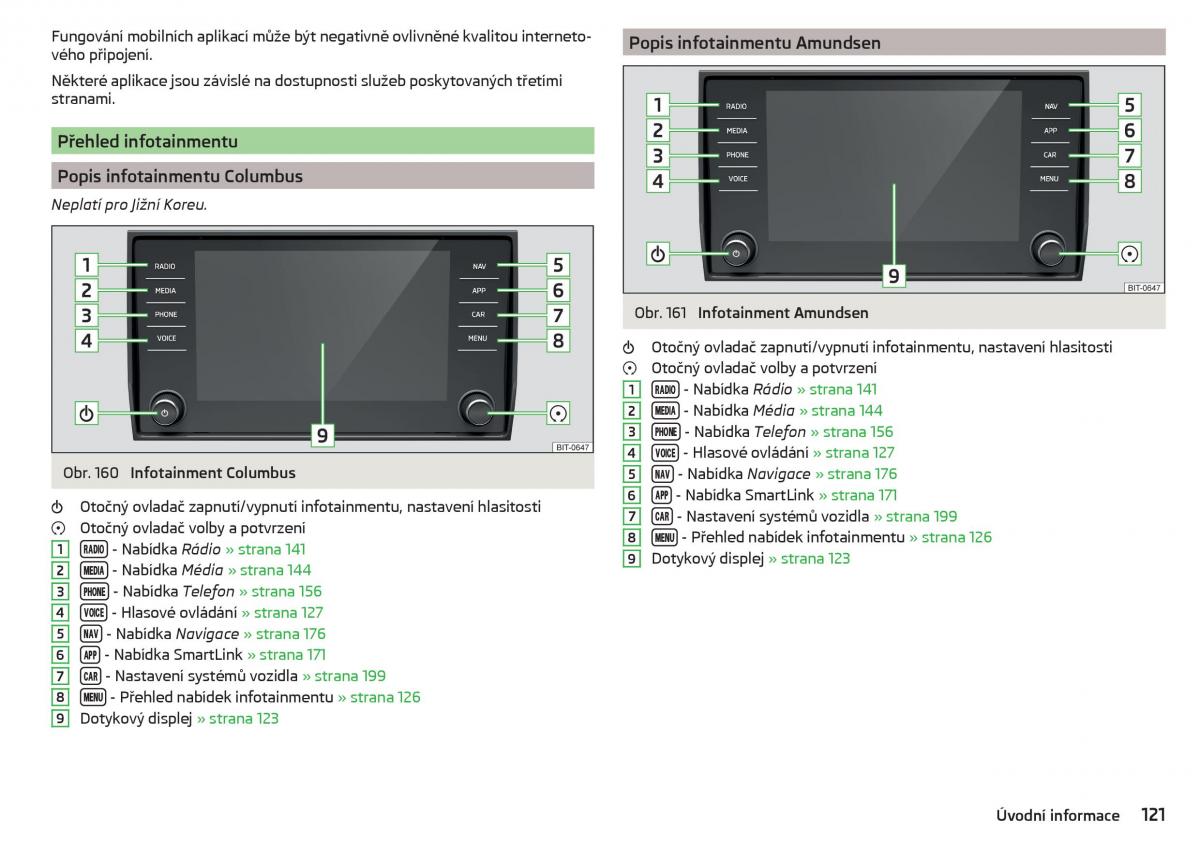The image size is (1200, 845).
Task: Click RADIO button on Amundsen infotainment diagram
Action: click(x=737, y=106)
